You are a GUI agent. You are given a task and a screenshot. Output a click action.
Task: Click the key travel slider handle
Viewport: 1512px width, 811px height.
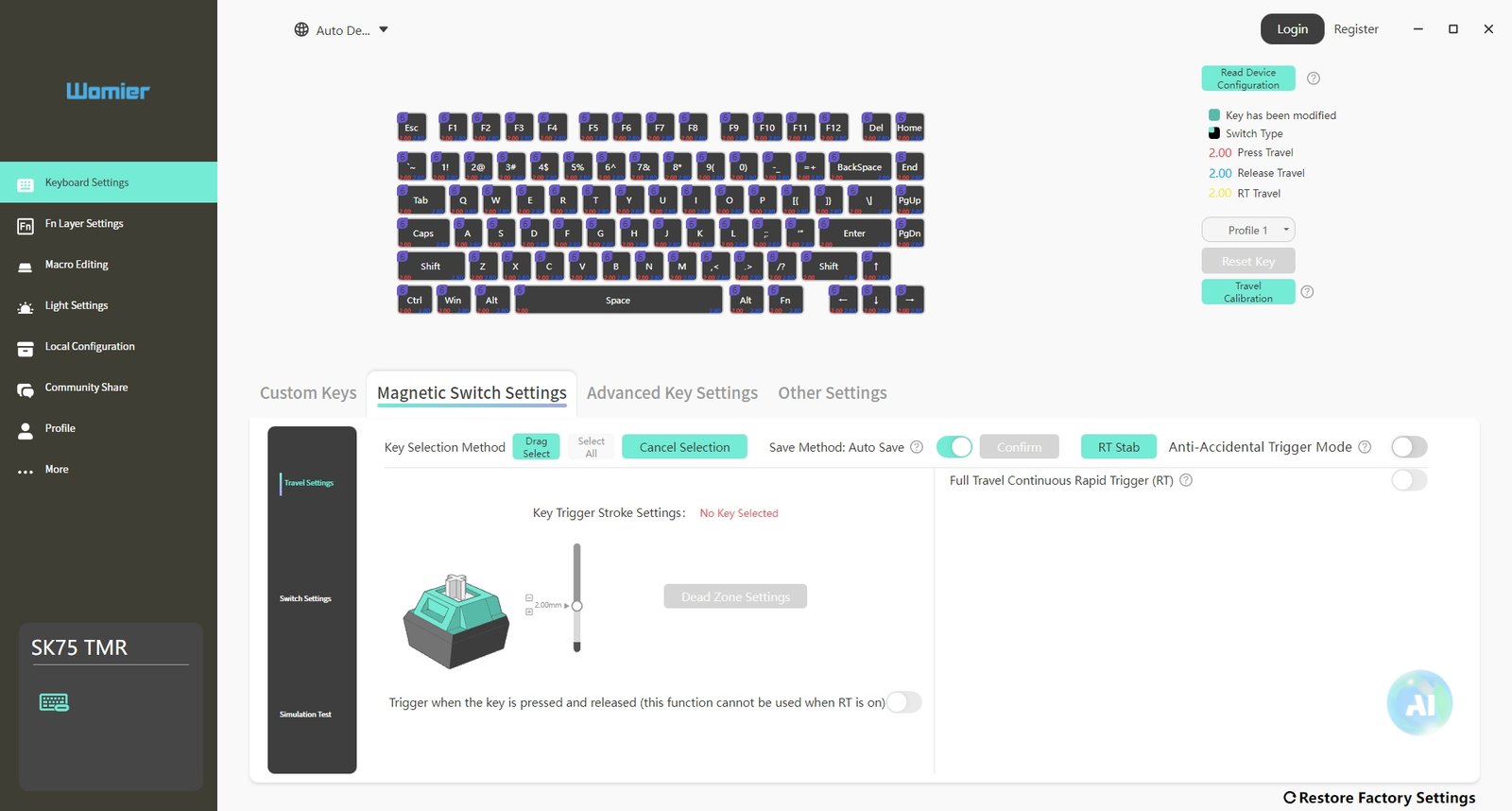[x=576, y=606]
